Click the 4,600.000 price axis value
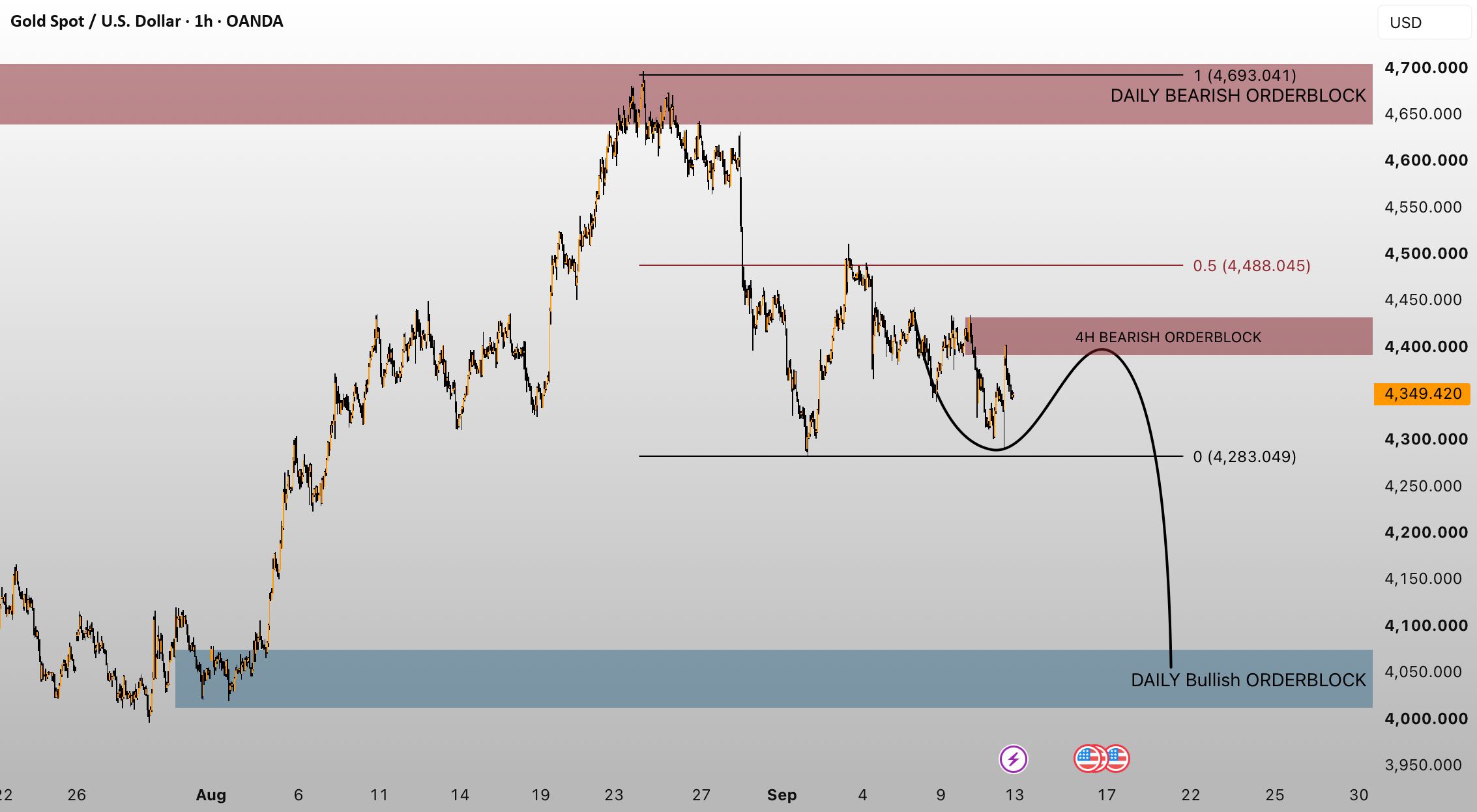Image resolution: width=1477 pixels, height=812 pixels. point(1426,160)
